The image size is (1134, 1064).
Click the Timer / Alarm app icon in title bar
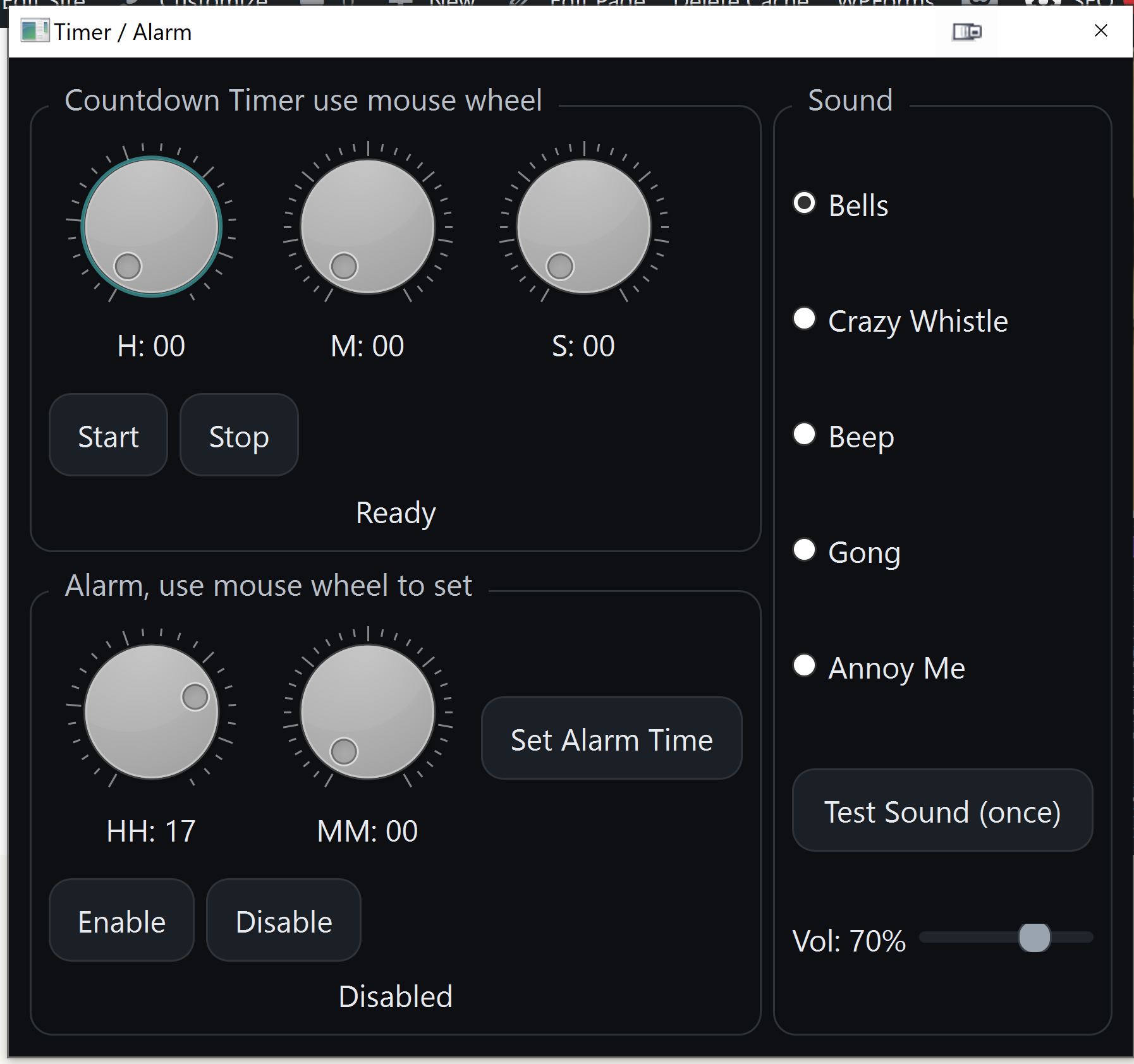[34, 31]
